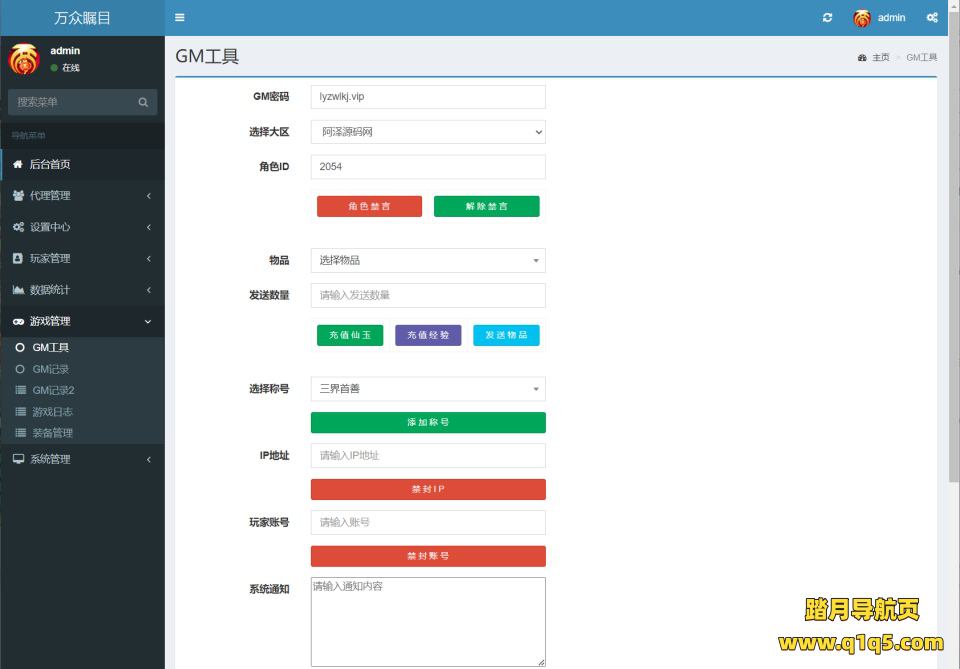Open the 选择称号 dropdown
960x669 pixels.
(428, 389)
